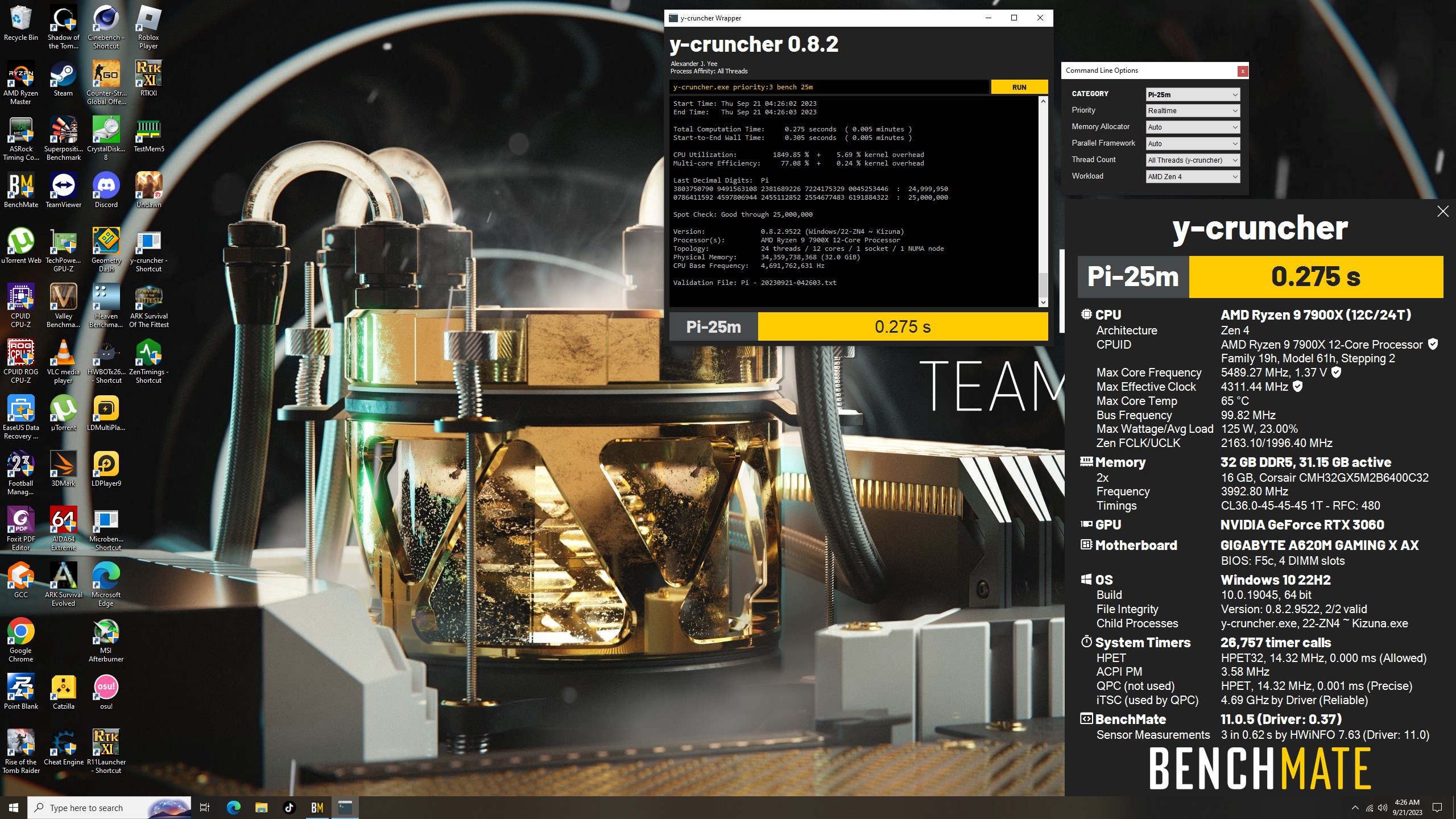Expand the Memory Allocator dropdown

click(1193, 127)
